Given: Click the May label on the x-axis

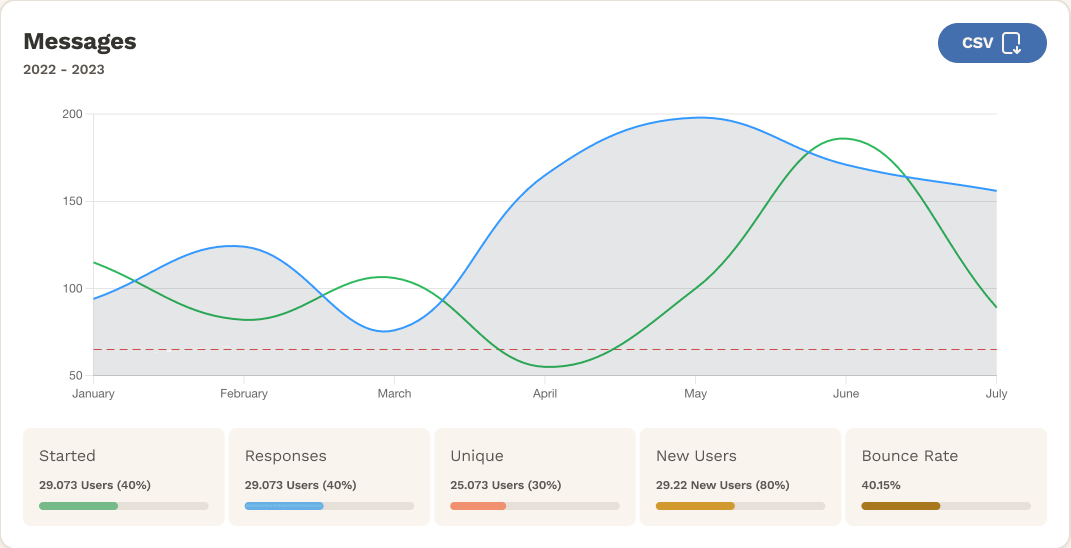Looking at the screenshot, I should click(x=695, y=394).
